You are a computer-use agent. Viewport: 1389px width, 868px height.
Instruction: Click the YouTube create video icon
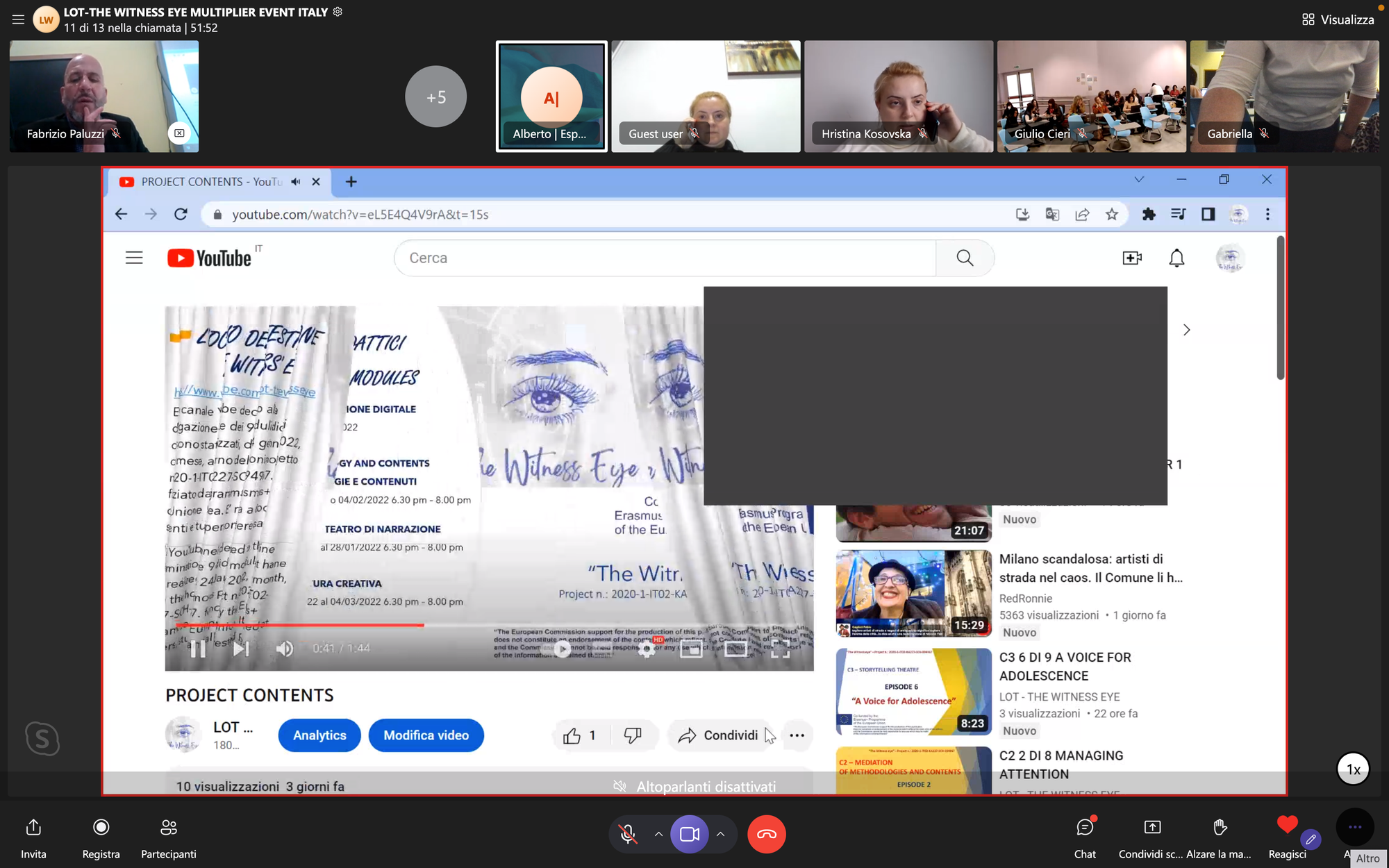(1132, 258)
